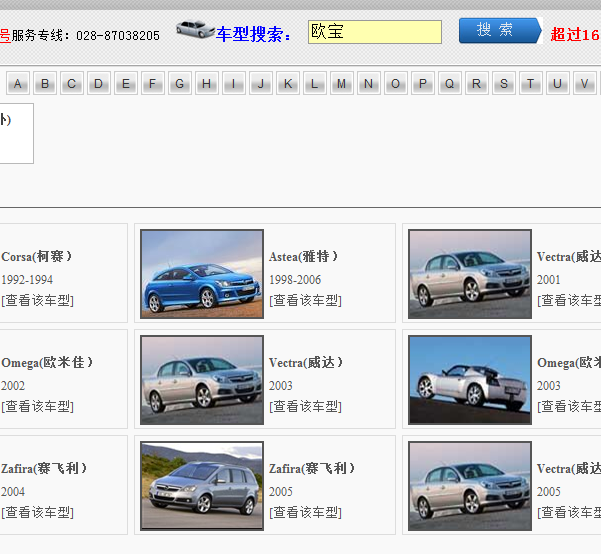The height and width of the screenshot is (554, 601).
Task: Select letter R in the alphabet index
Action: click(477, 83)
